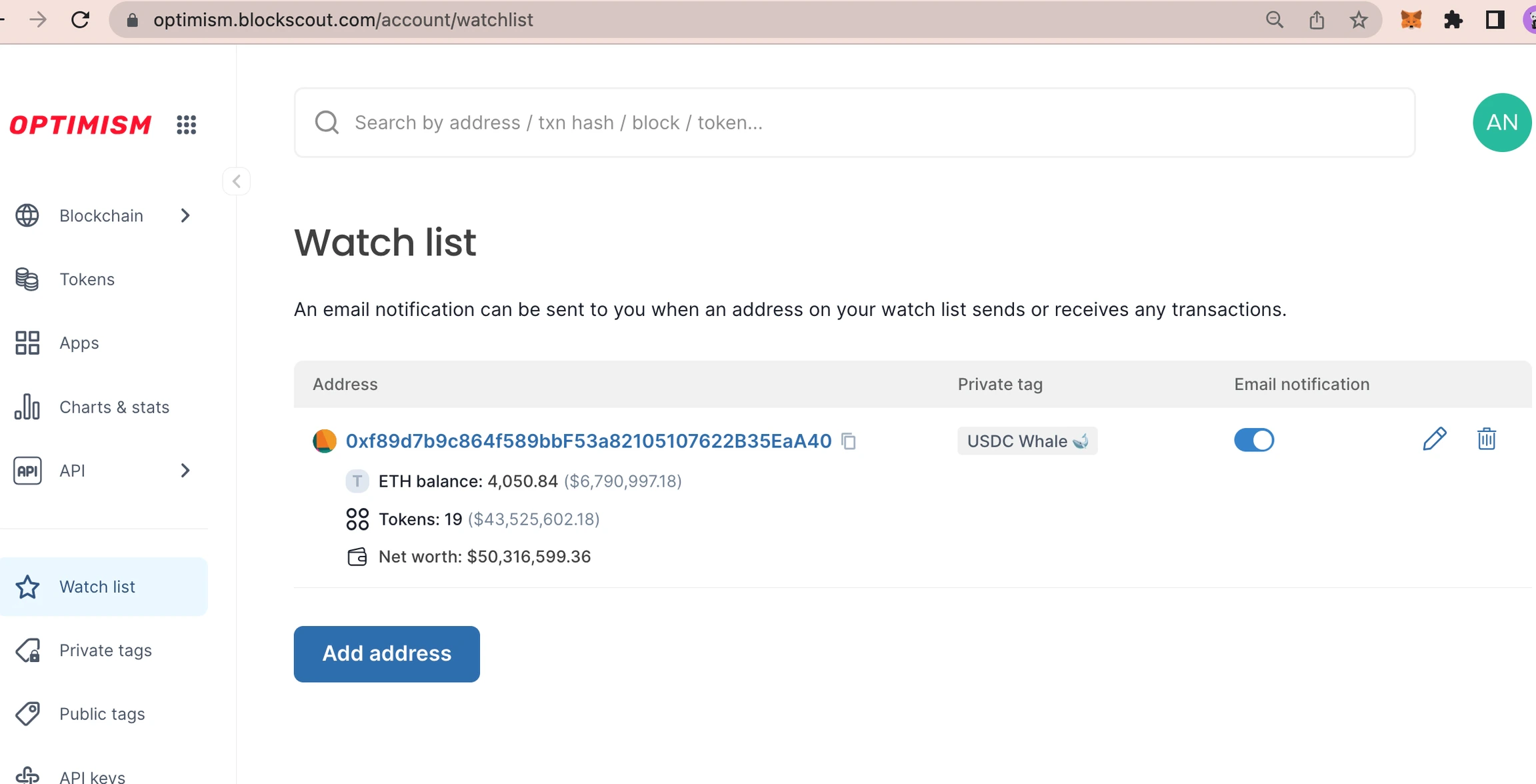Screen dimensions: 1536x784
Task: Copy the watched address to clipboard
Action: [849, 441]
